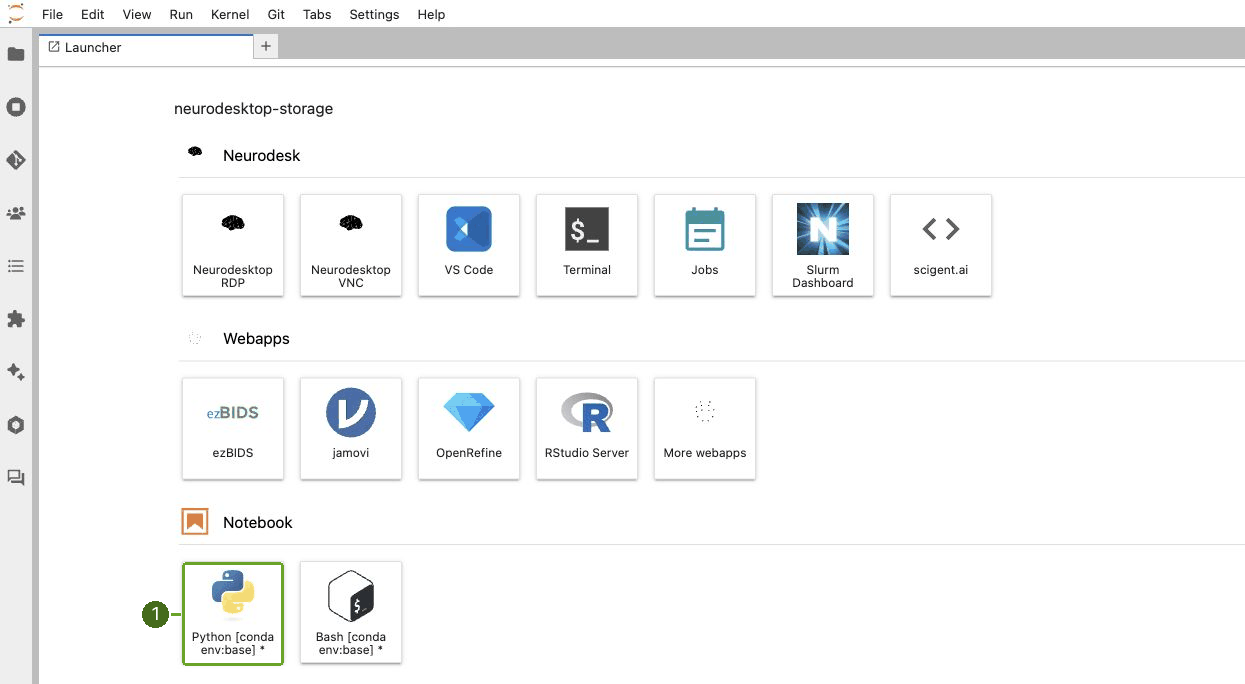Open the Slurm Dashboard
This screenshot has height=684, width=1245.
(823, 245)
